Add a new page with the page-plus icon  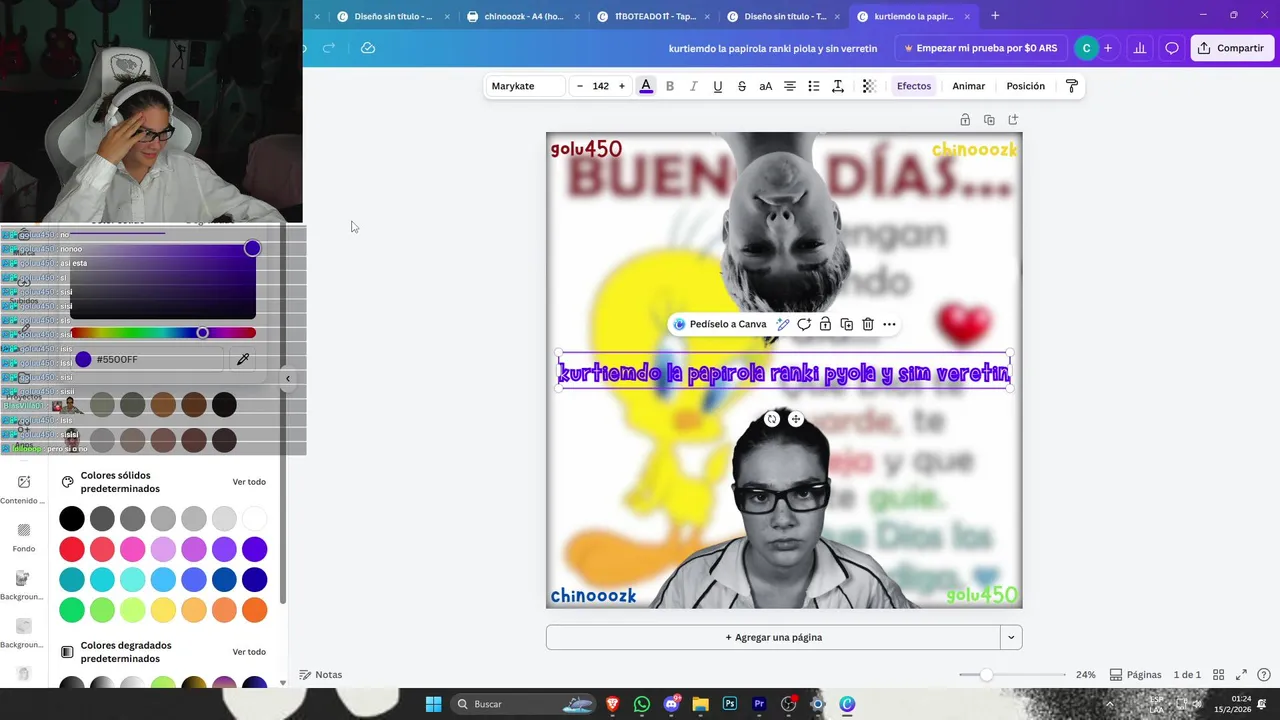click(1013, 120)
